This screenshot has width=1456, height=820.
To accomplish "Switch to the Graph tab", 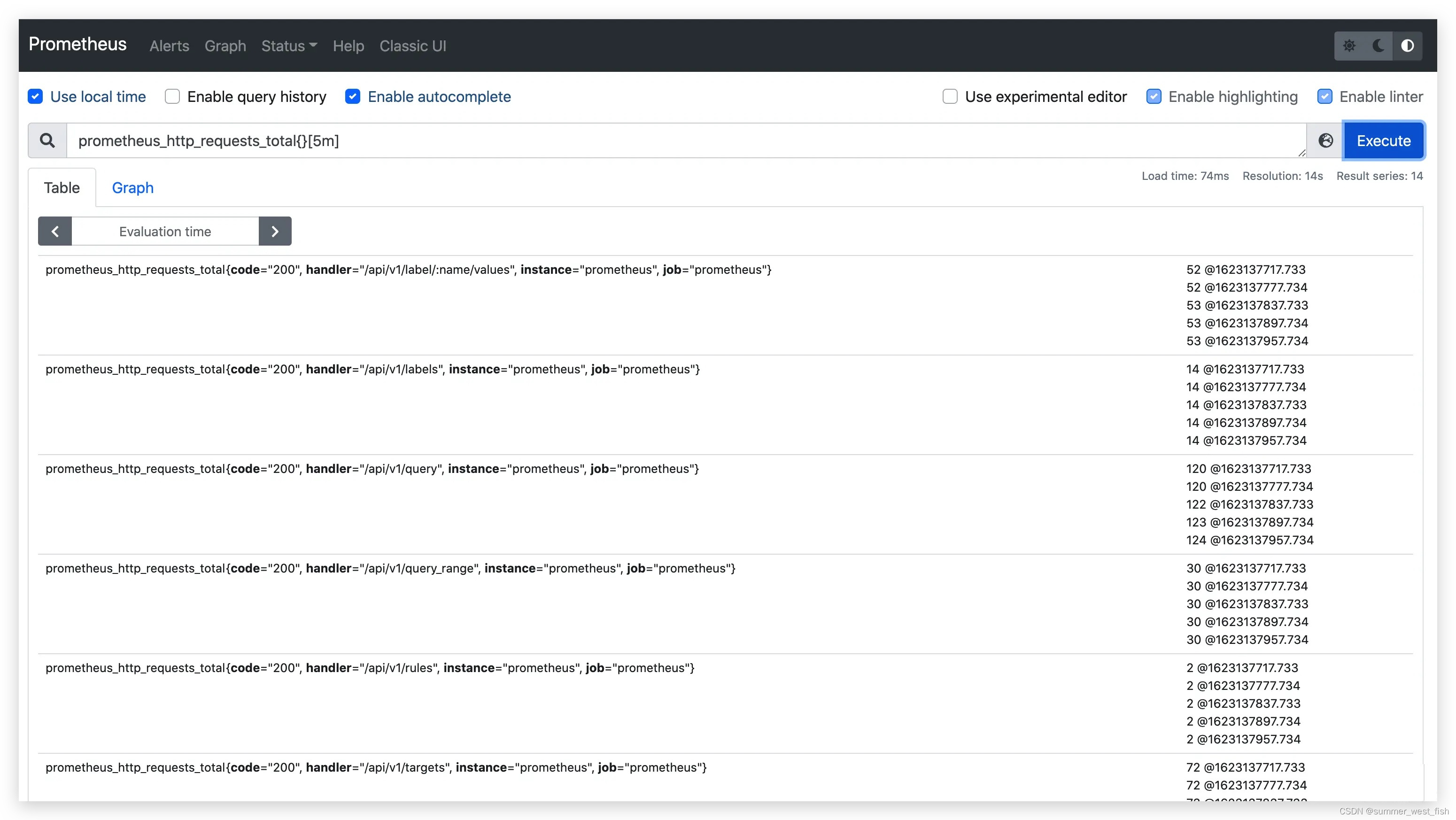I will point(133,187).
